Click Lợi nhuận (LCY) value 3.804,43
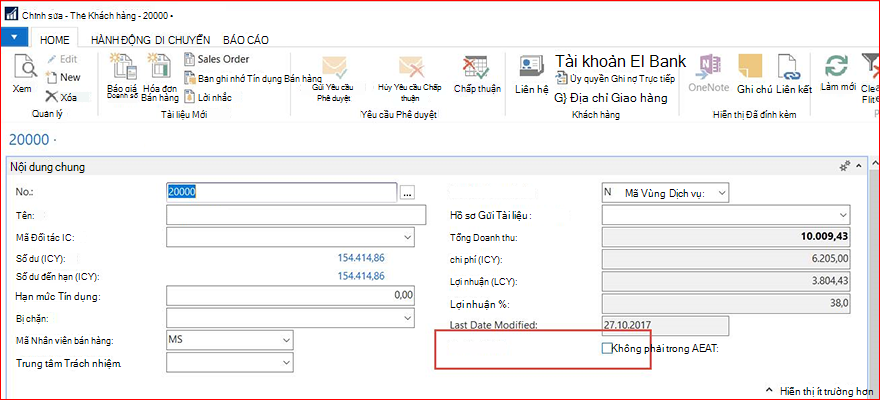The width and height of the screenshot is (880, 400). [726, 281]
